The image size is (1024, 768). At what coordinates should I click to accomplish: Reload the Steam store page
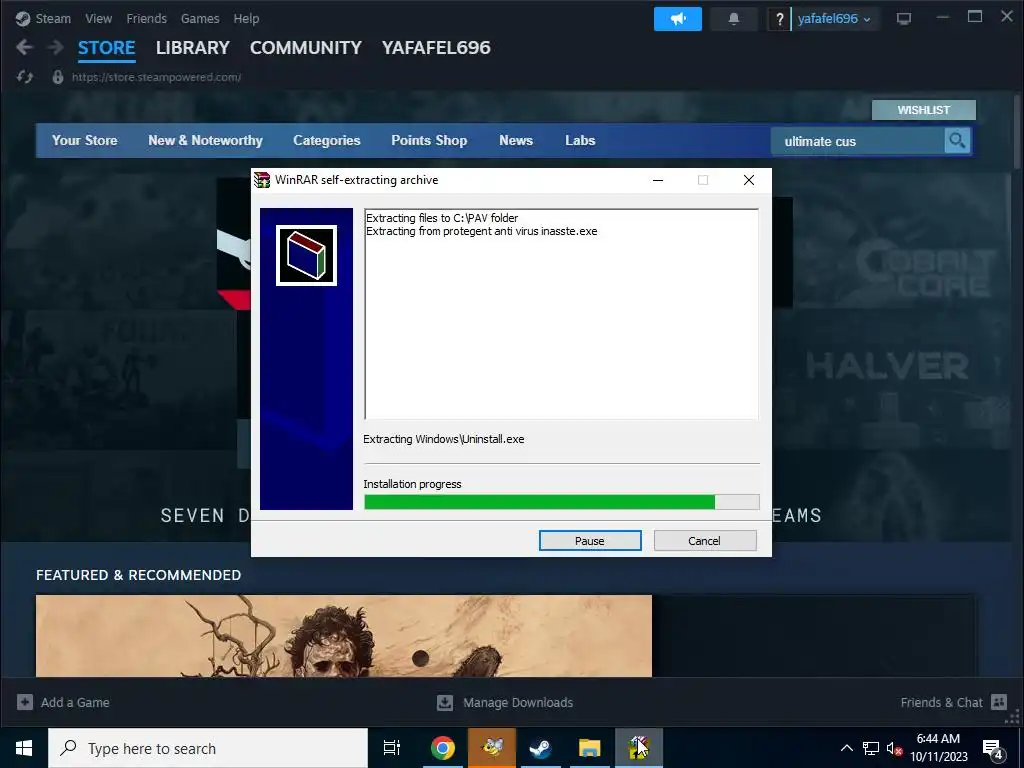click(25, 77)
